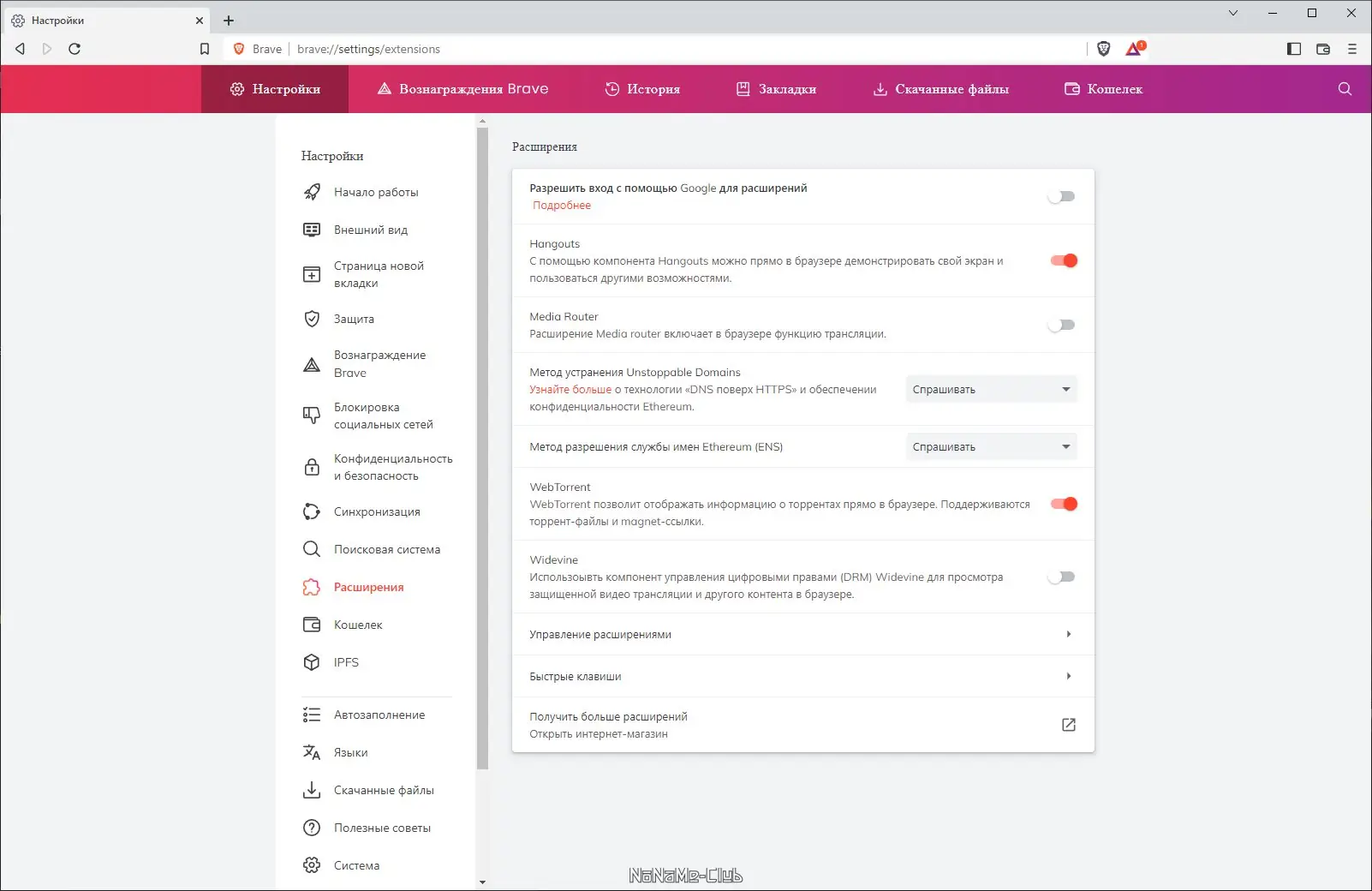The width and height of the screenshot is (1372, 891).
Task: Open Синхронизация settings via sync icon
Action: pos(311,511)
